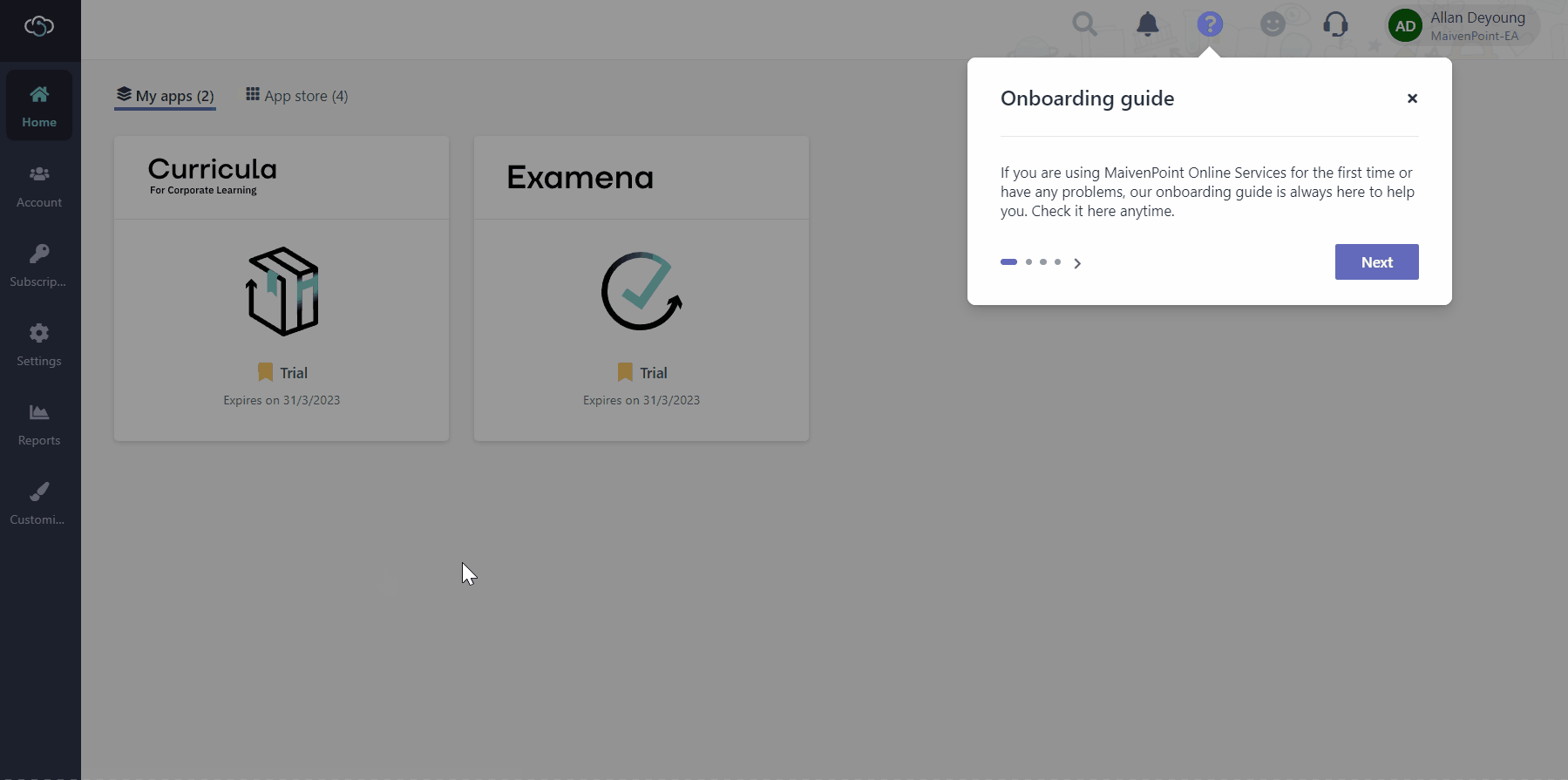Click Examena's Expires on 31/3/2023 text

[641, 400]
